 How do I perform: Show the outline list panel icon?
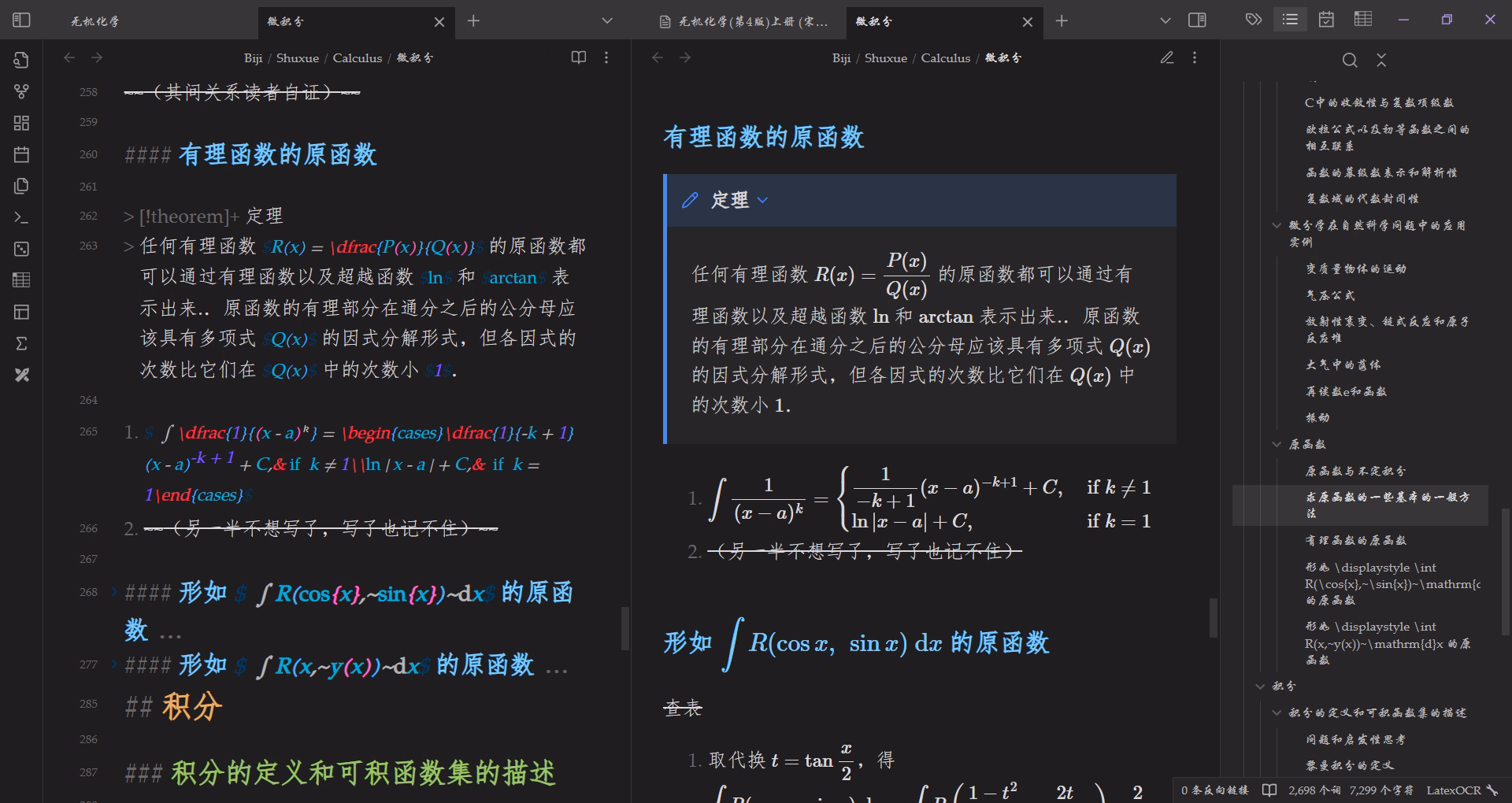tap(1290, 20)
